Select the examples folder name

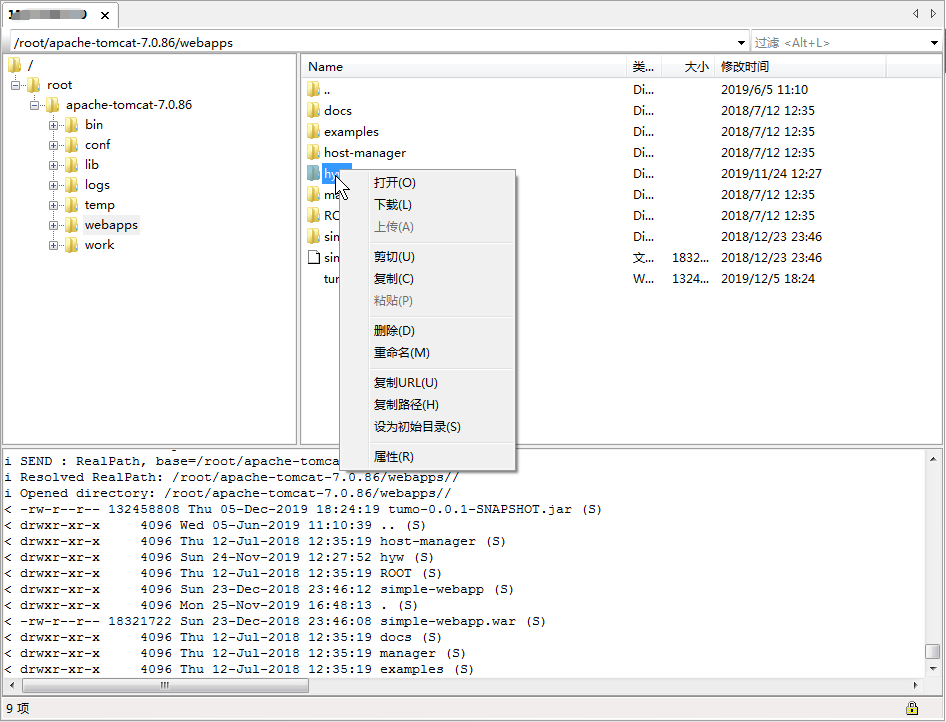click(351, 131)
